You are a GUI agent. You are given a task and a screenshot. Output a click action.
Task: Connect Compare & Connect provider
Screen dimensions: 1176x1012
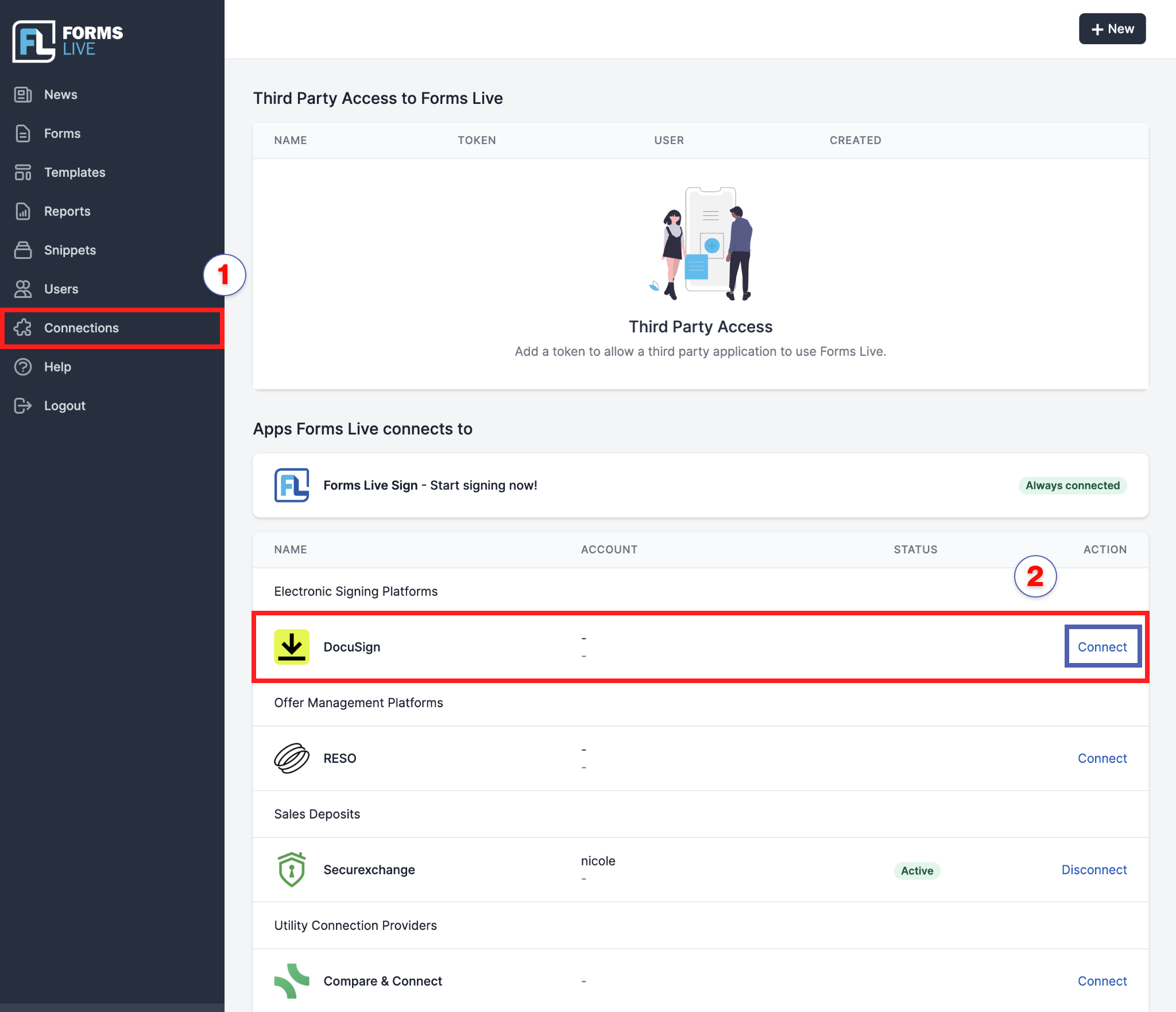(x=1102, y=981)
